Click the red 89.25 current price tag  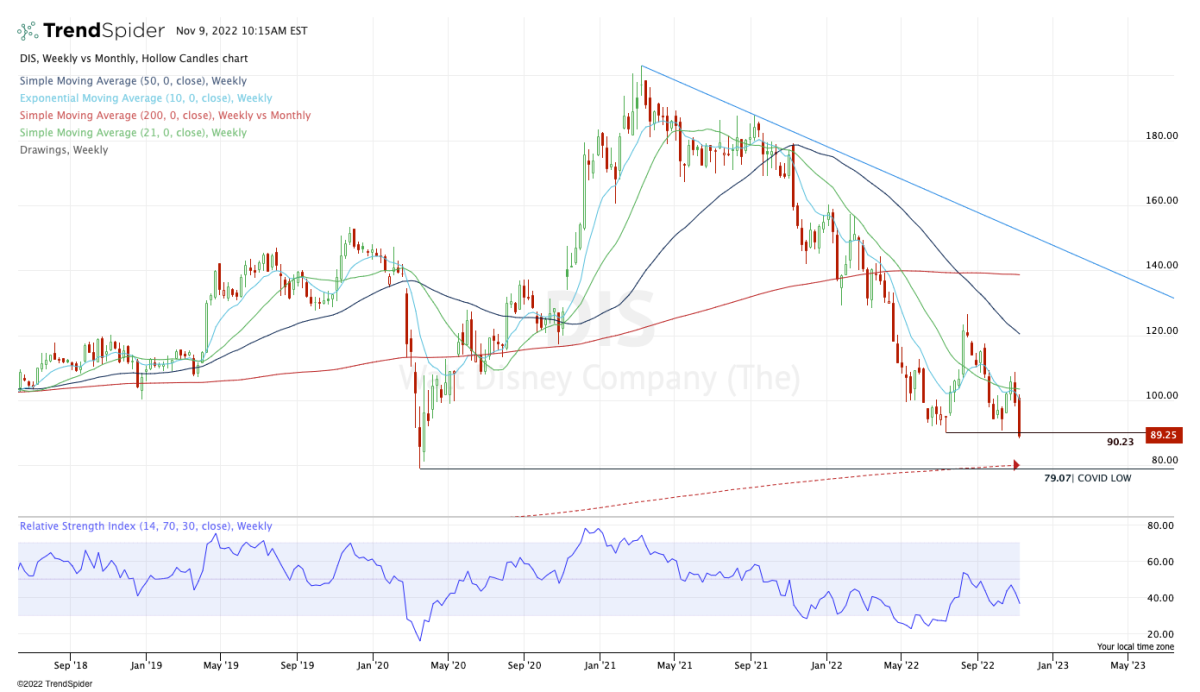(1166, 435)
